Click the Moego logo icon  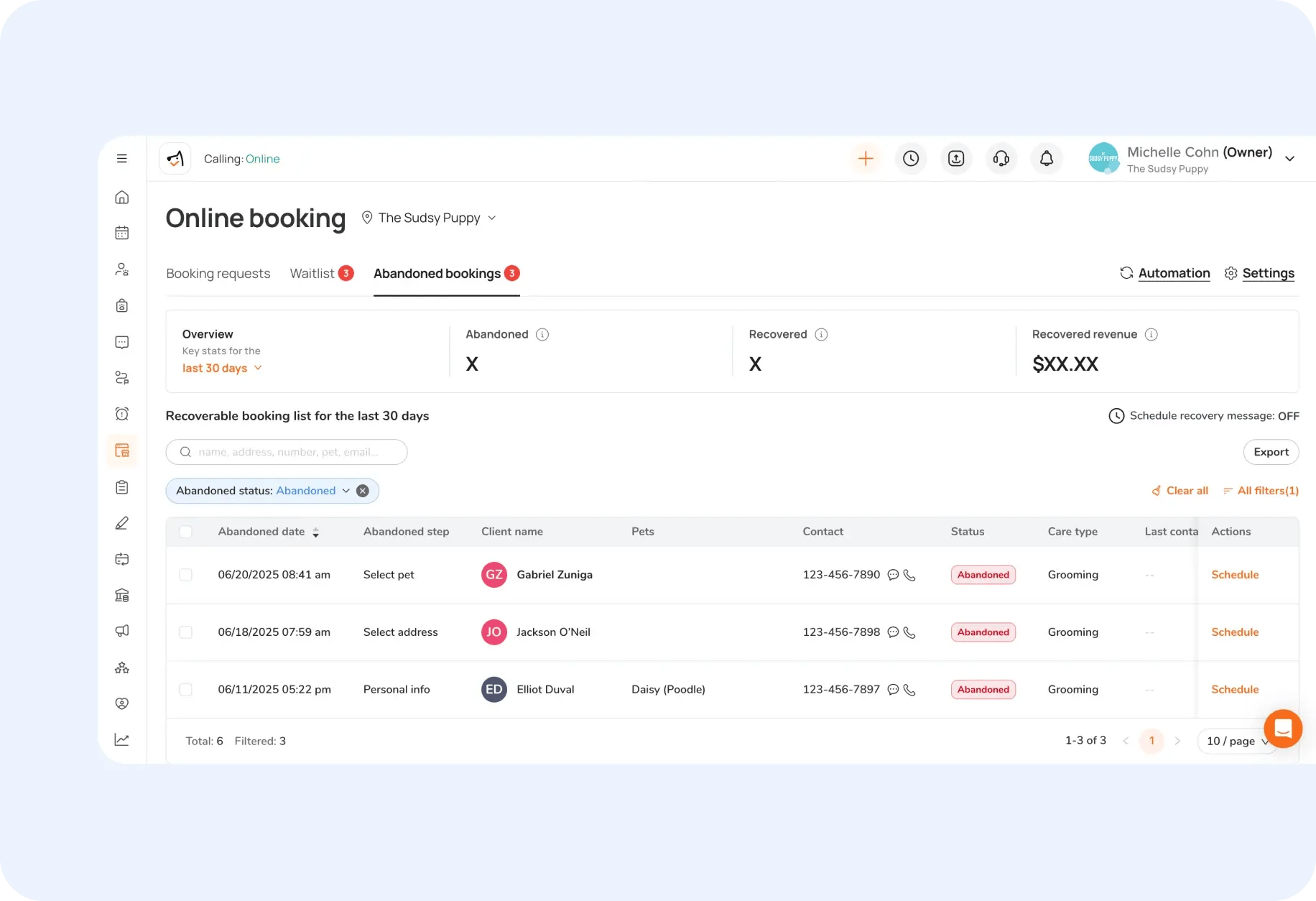pyautogui.click(x=175, y=159)
